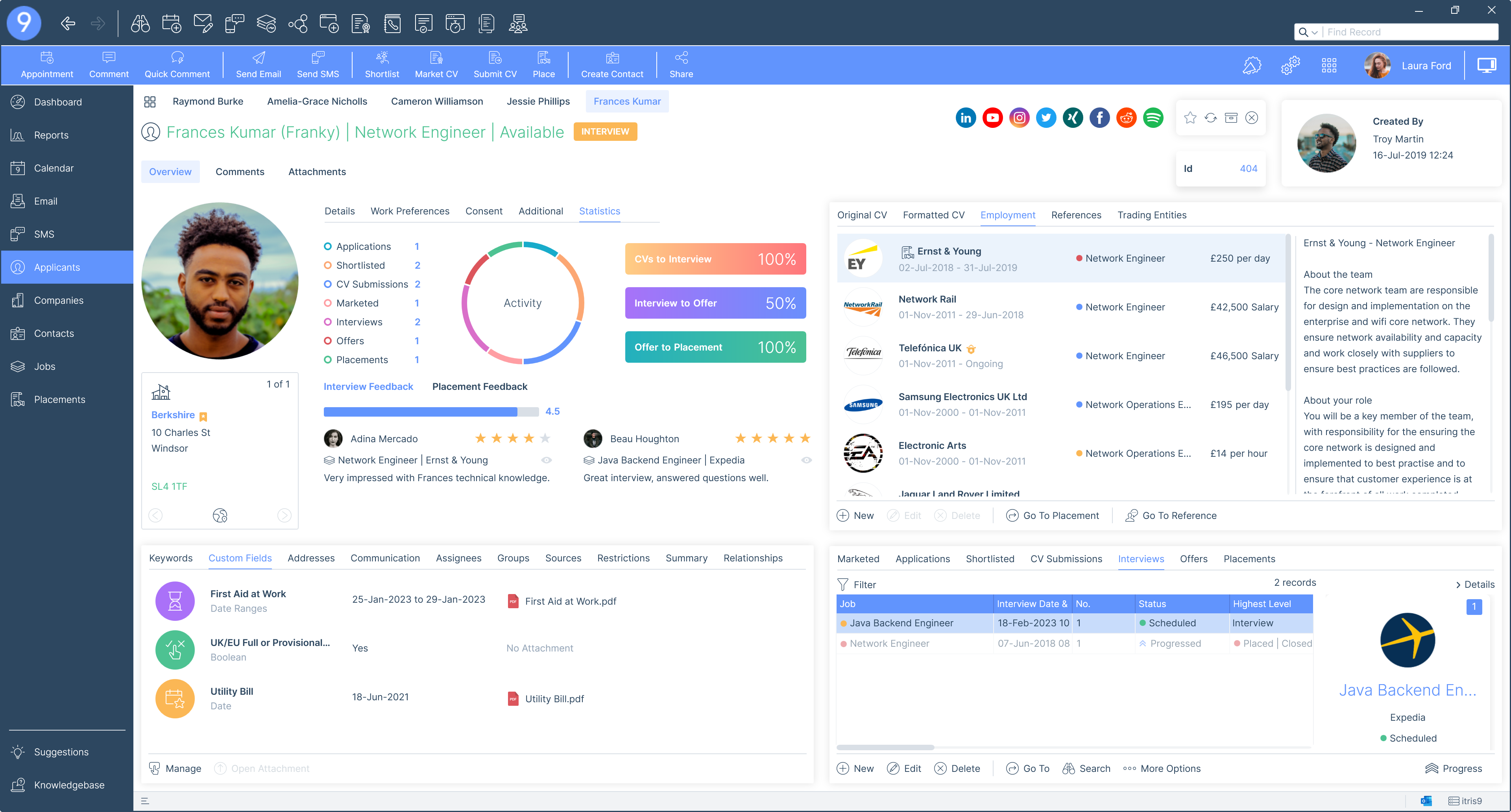Mark record as favourite with star icon
This screenshot has height=812, width=1511.
coord(1190,118)
